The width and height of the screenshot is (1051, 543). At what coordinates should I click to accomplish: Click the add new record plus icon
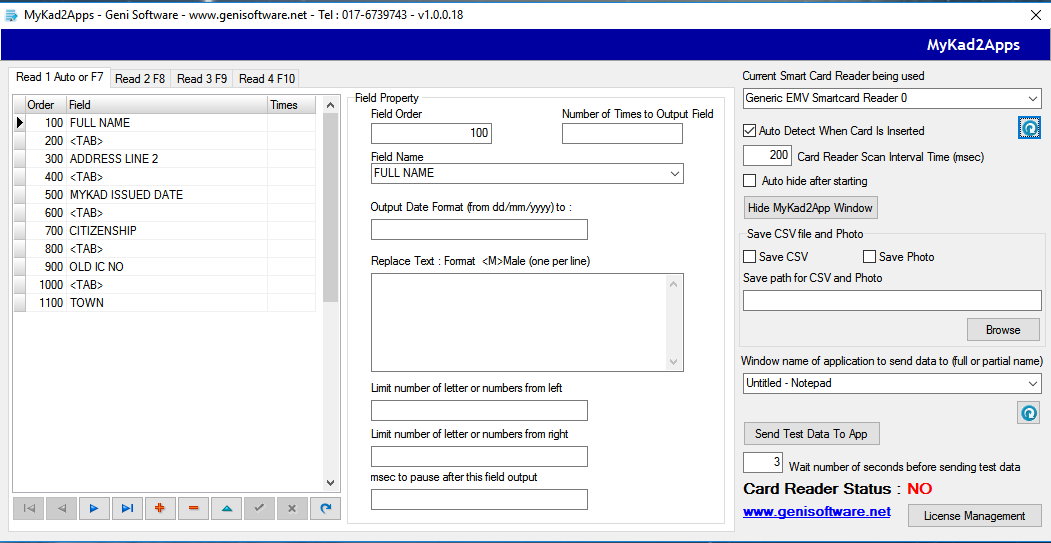(x=160, y=508)
